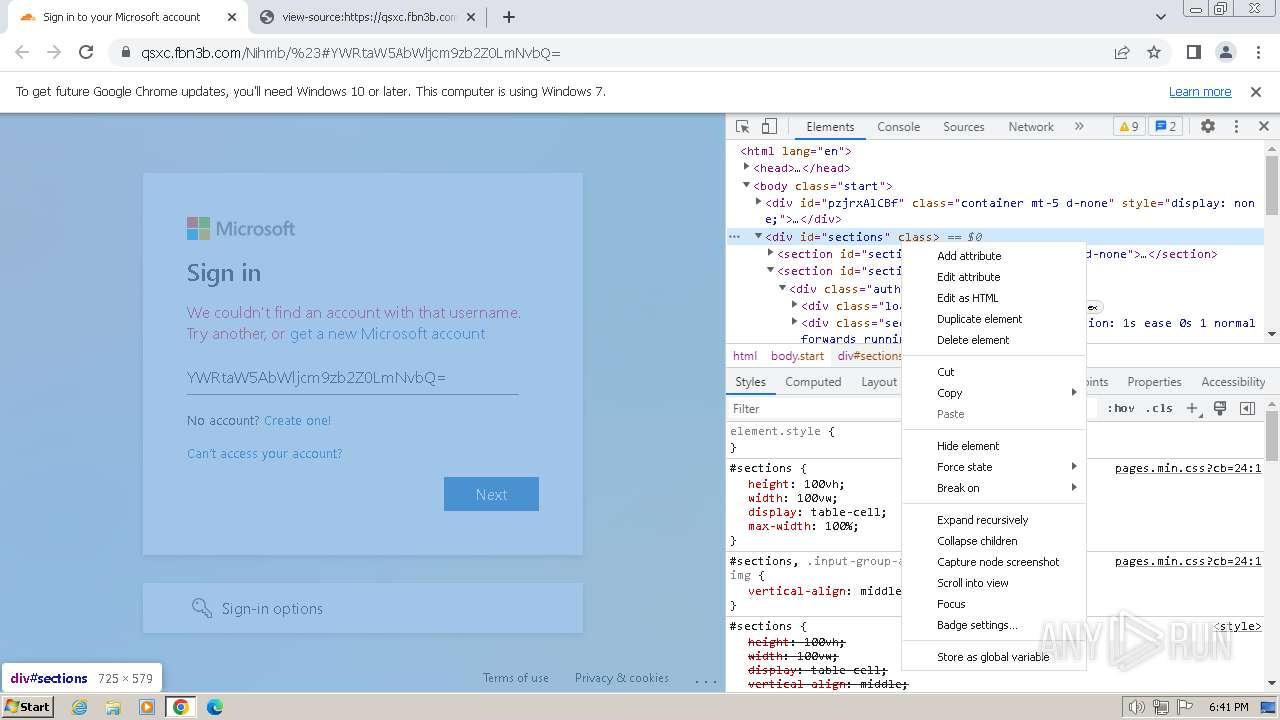The width and height of the screenshot is (1280, 720).
Task: Collapse the div class auth node
Action: click(x=782, y=289)
